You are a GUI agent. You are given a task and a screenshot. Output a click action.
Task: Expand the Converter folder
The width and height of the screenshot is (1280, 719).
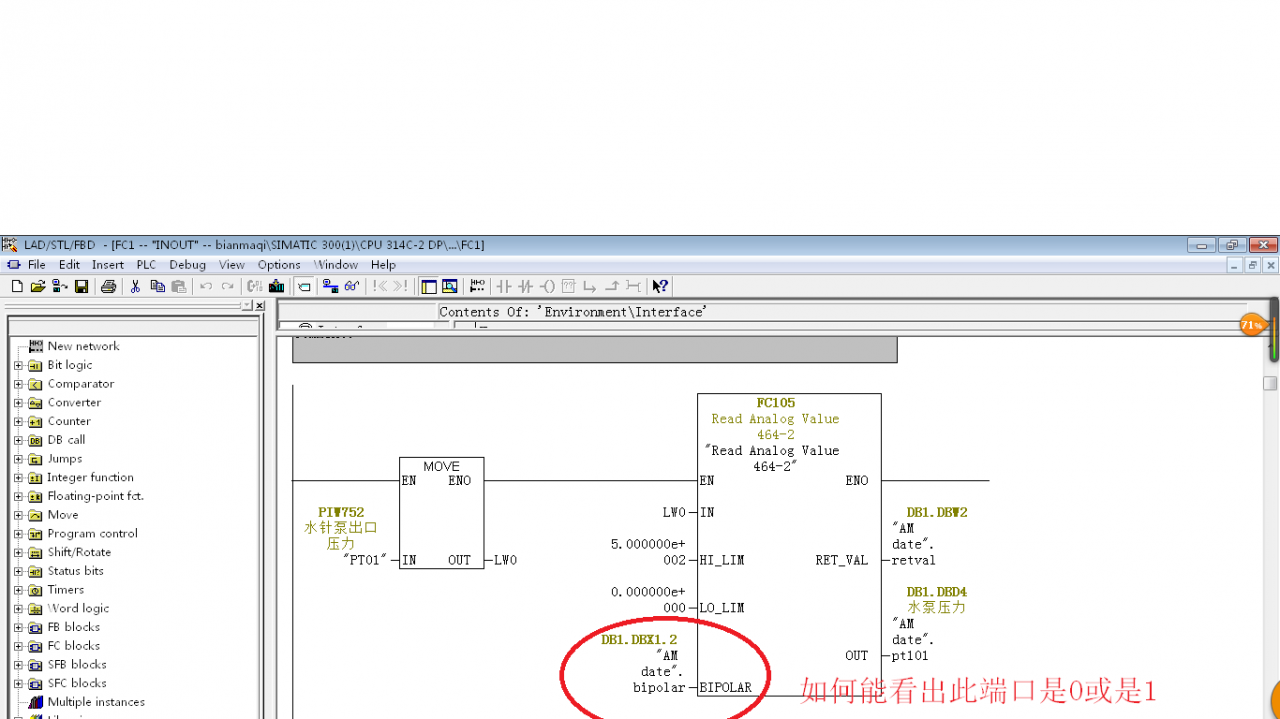click(x=18, y=403)
